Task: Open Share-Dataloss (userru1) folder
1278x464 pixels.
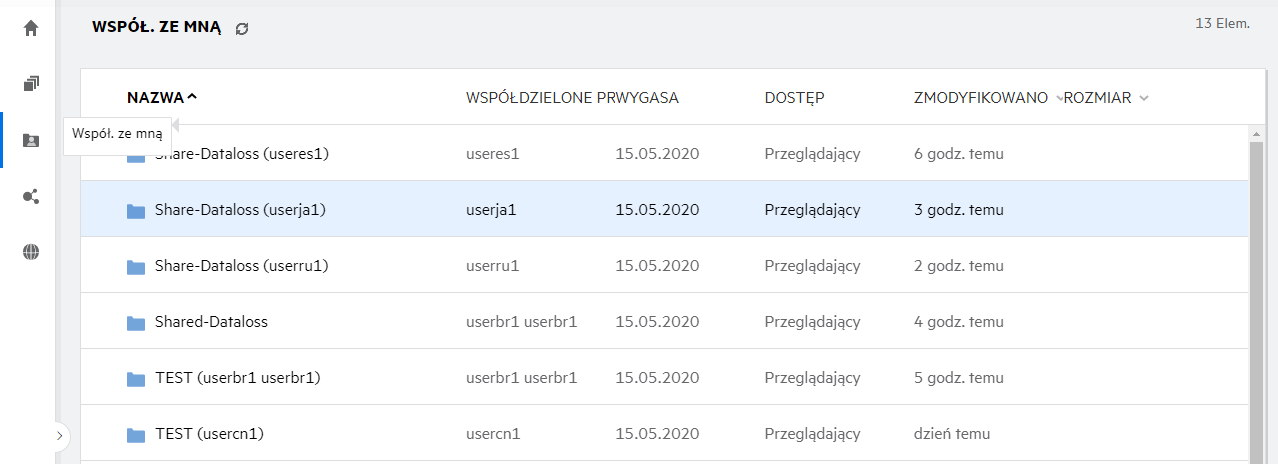Action: pos(242,266)
